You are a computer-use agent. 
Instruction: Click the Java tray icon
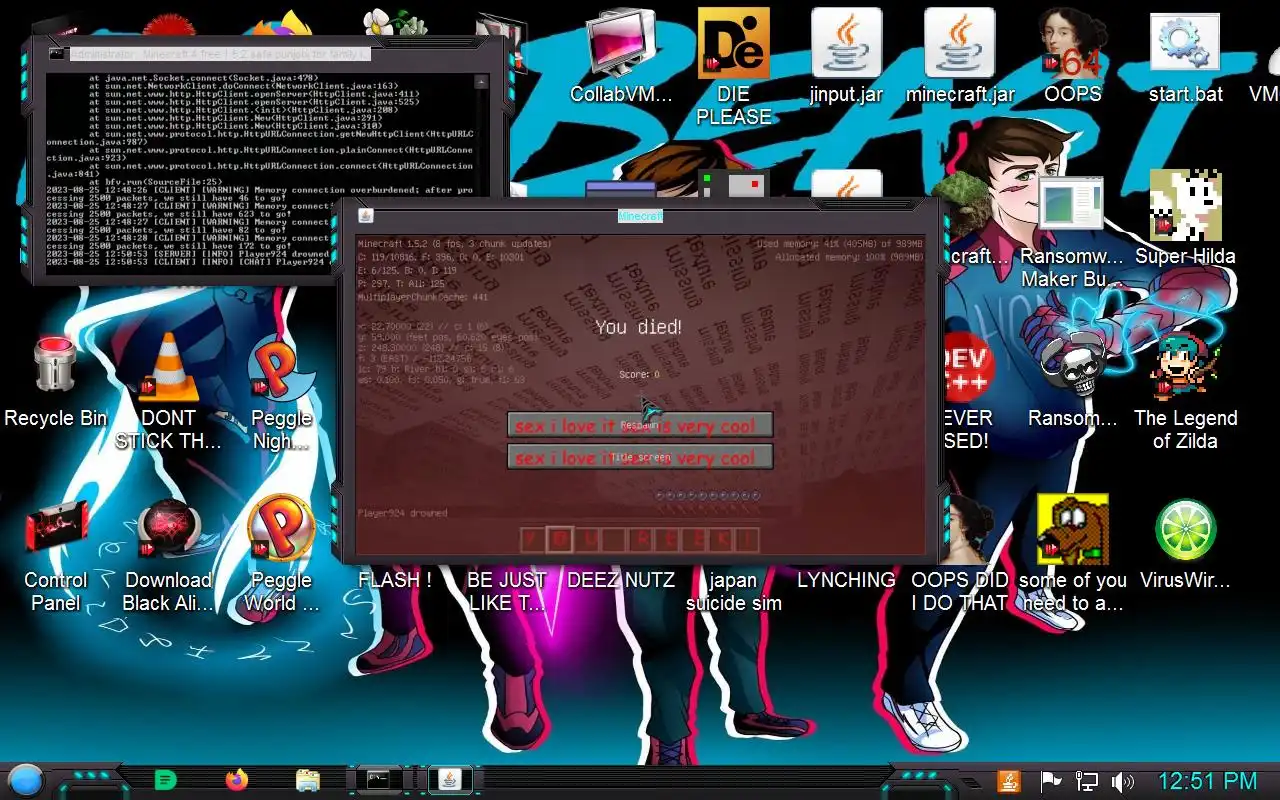[x=1009, y=781]
